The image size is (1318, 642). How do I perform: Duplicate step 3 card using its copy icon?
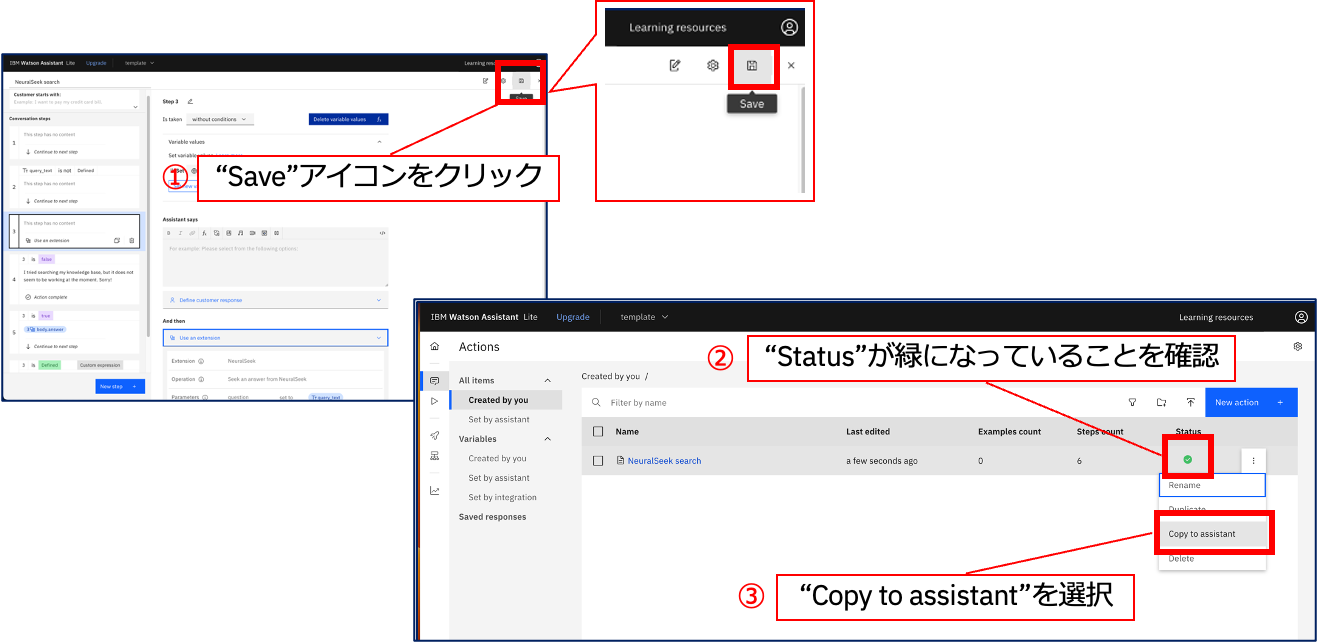(x=117, y=240)
